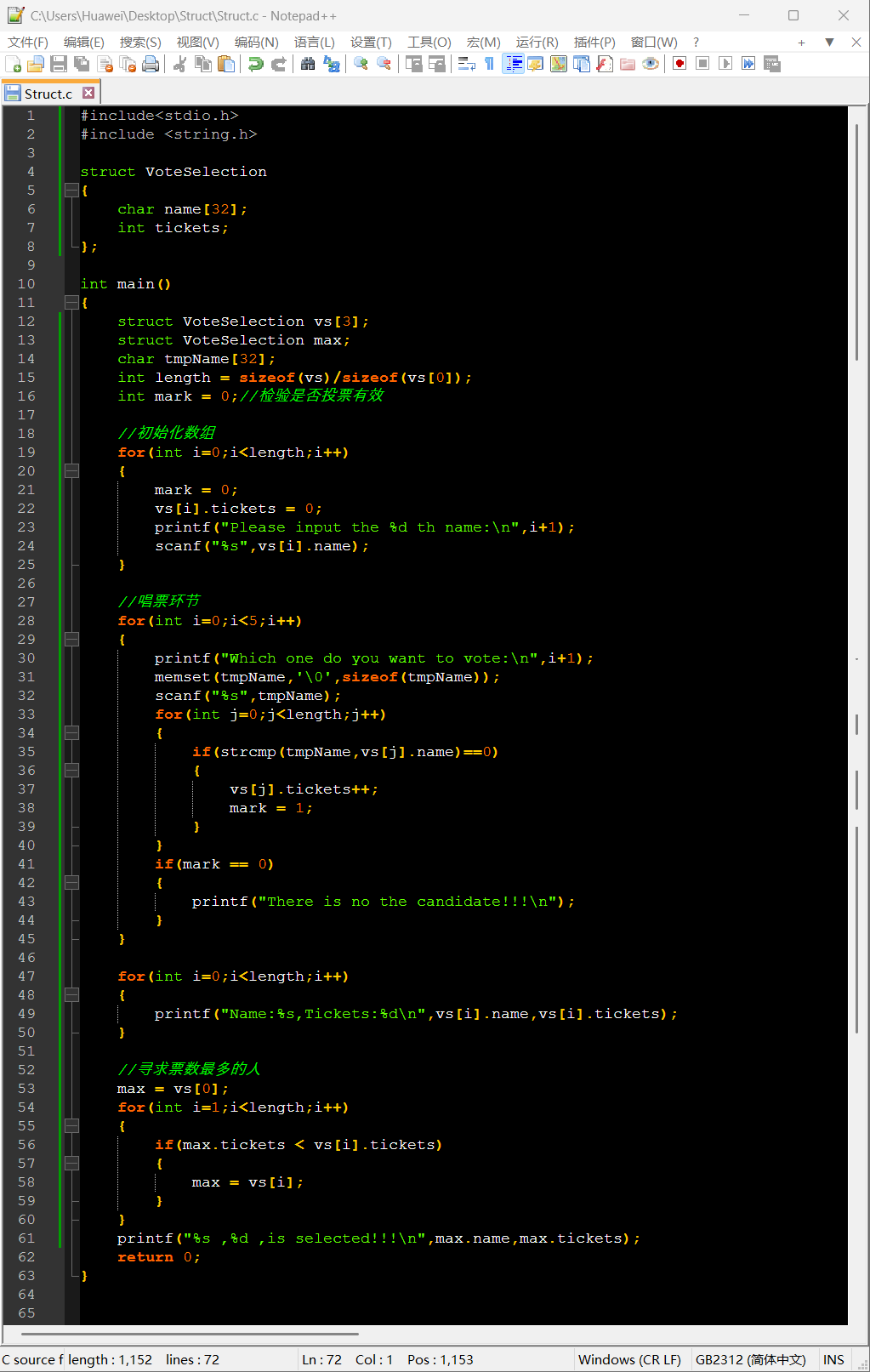Toggle INS insert mode in status bar

pos(833,1359)
